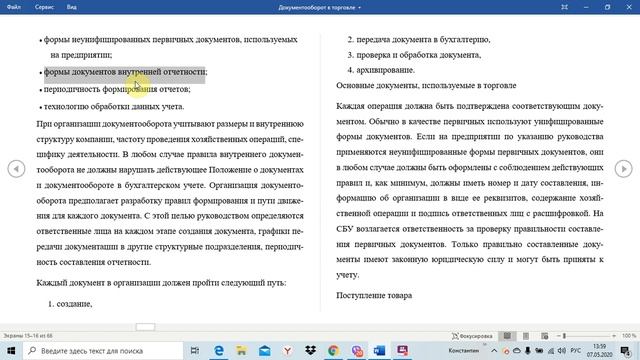The width and height of the screenshot is (640, 360).
Task: Show hidden system tray icons
Action: [494, 351]
